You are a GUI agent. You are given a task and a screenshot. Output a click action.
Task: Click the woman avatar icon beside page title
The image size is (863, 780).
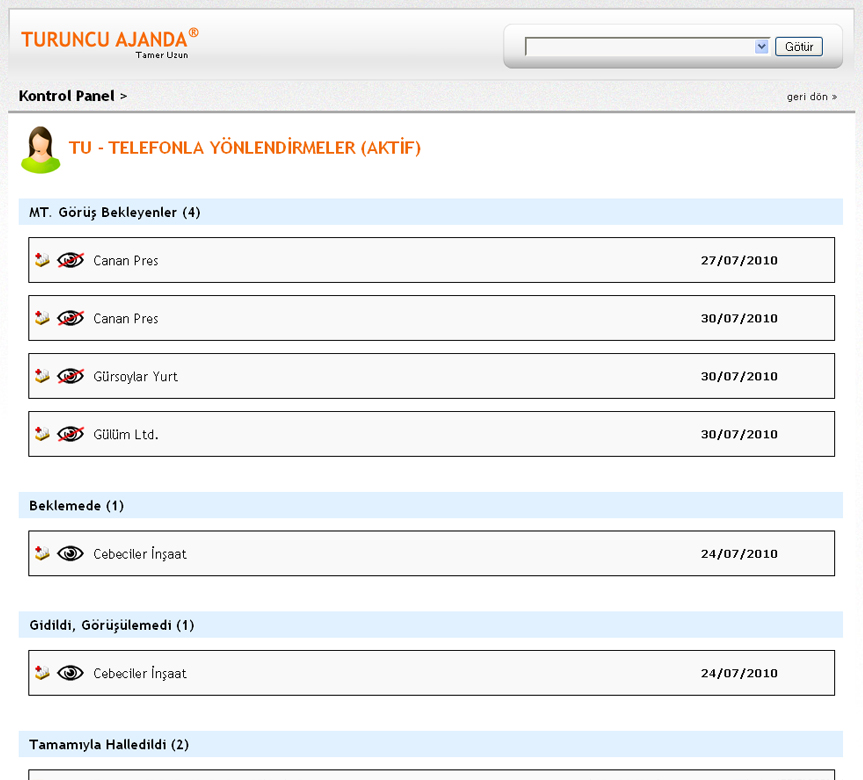pos(40,150)
